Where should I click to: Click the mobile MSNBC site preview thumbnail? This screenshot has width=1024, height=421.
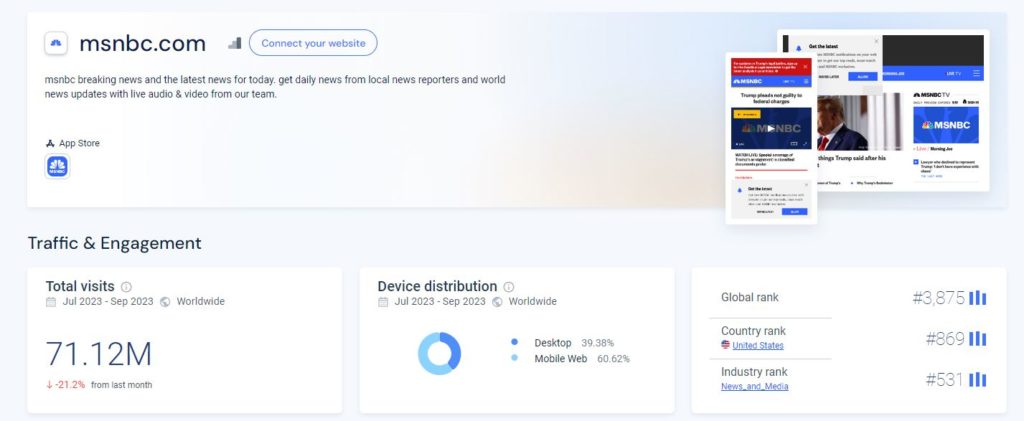point(771,138)
